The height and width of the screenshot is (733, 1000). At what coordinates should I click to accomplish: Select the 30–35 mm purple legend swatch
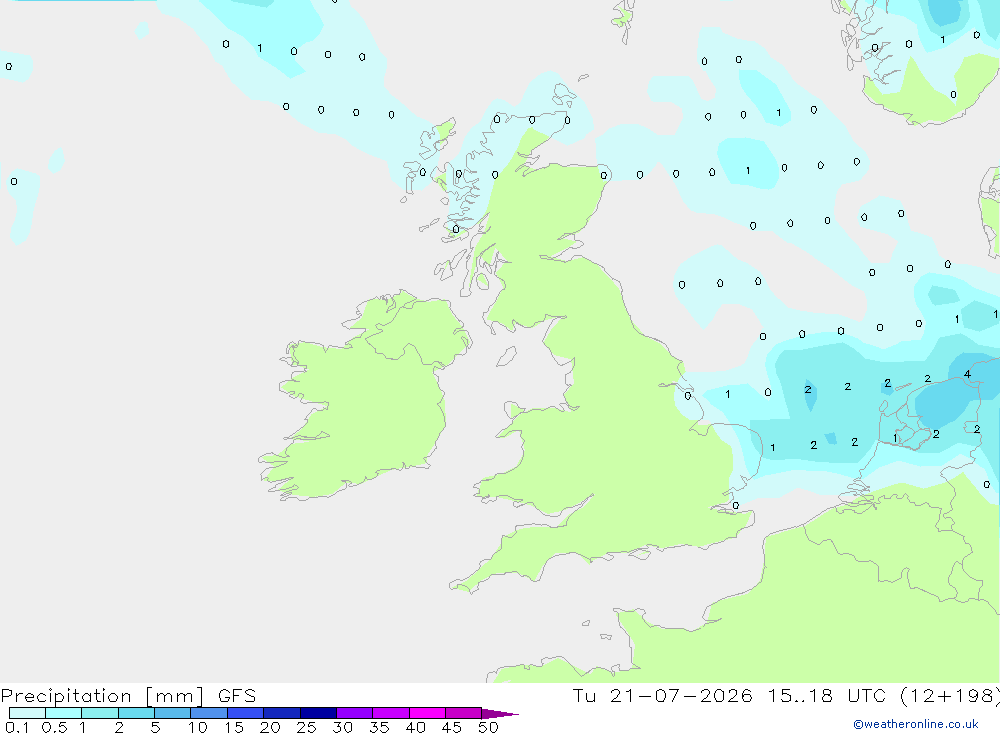click(x=355, y=713)
